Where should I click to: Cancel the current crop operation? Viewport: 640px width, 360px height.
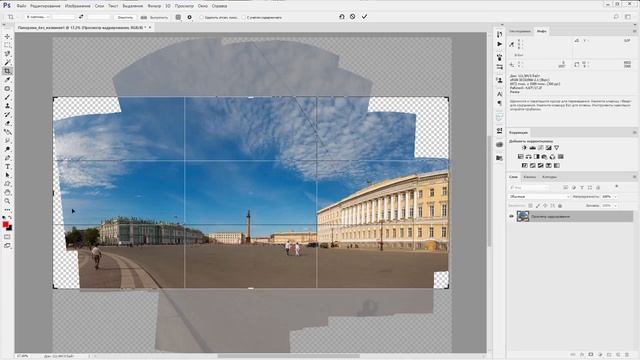pos(353,17)
